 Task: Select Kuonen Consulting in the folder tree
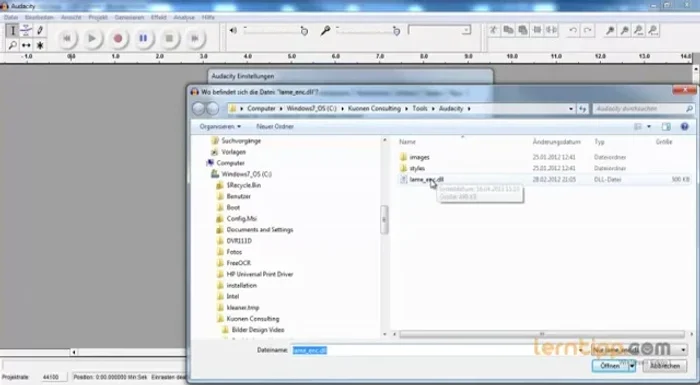(253, 319)
